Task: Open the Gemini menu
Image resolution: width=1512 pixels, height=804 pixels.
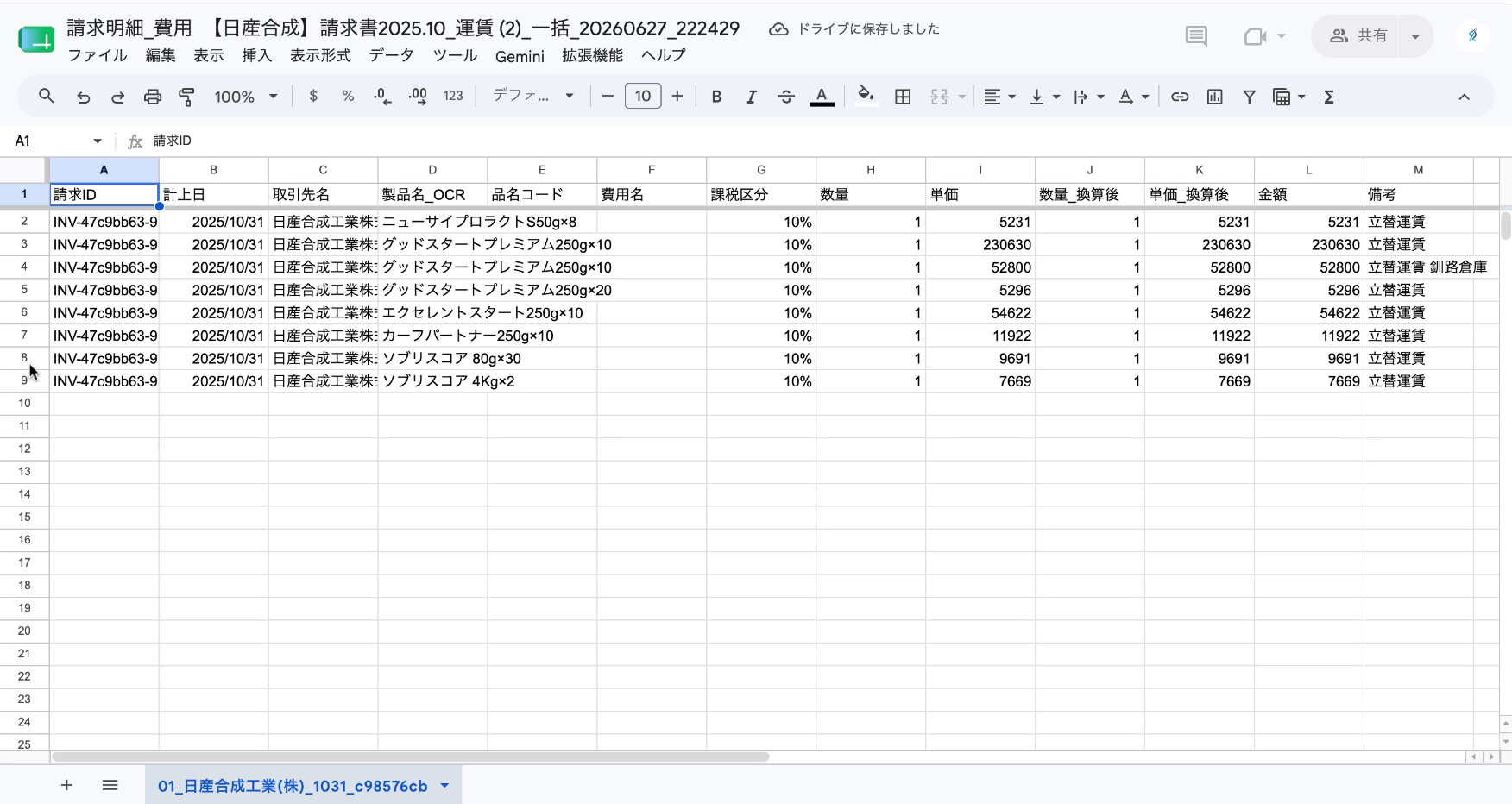Action: pyautogui.click(x=520, y=55)
